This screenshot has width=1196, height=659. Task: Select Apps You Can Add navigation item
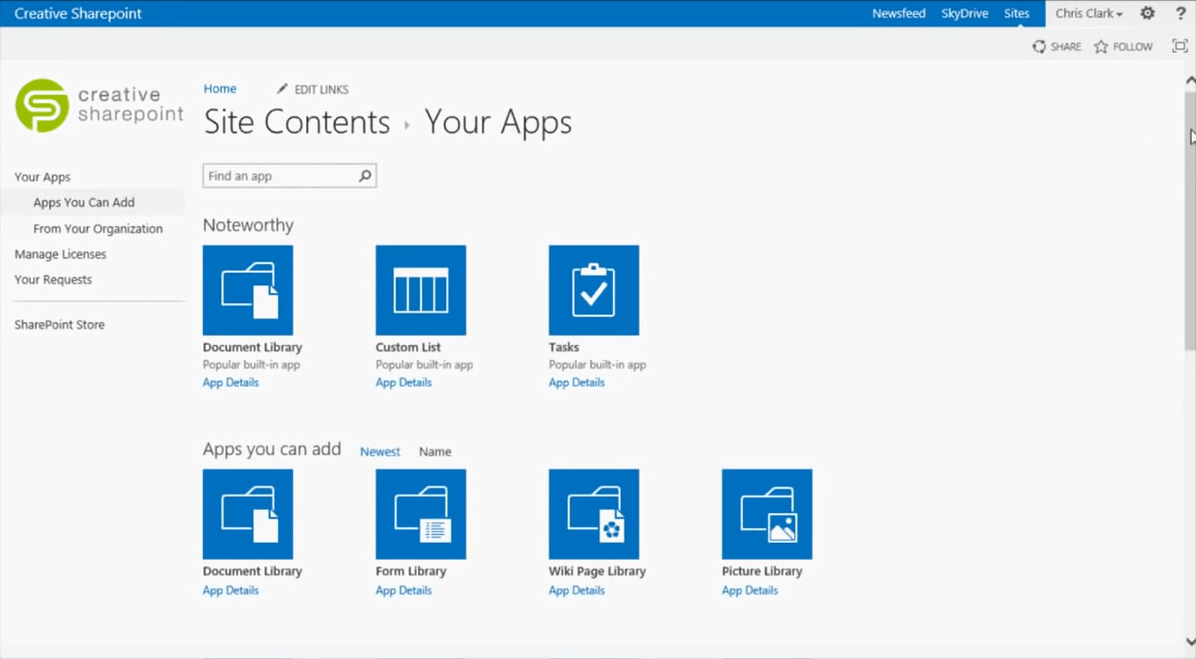click(x=84, y=202)
